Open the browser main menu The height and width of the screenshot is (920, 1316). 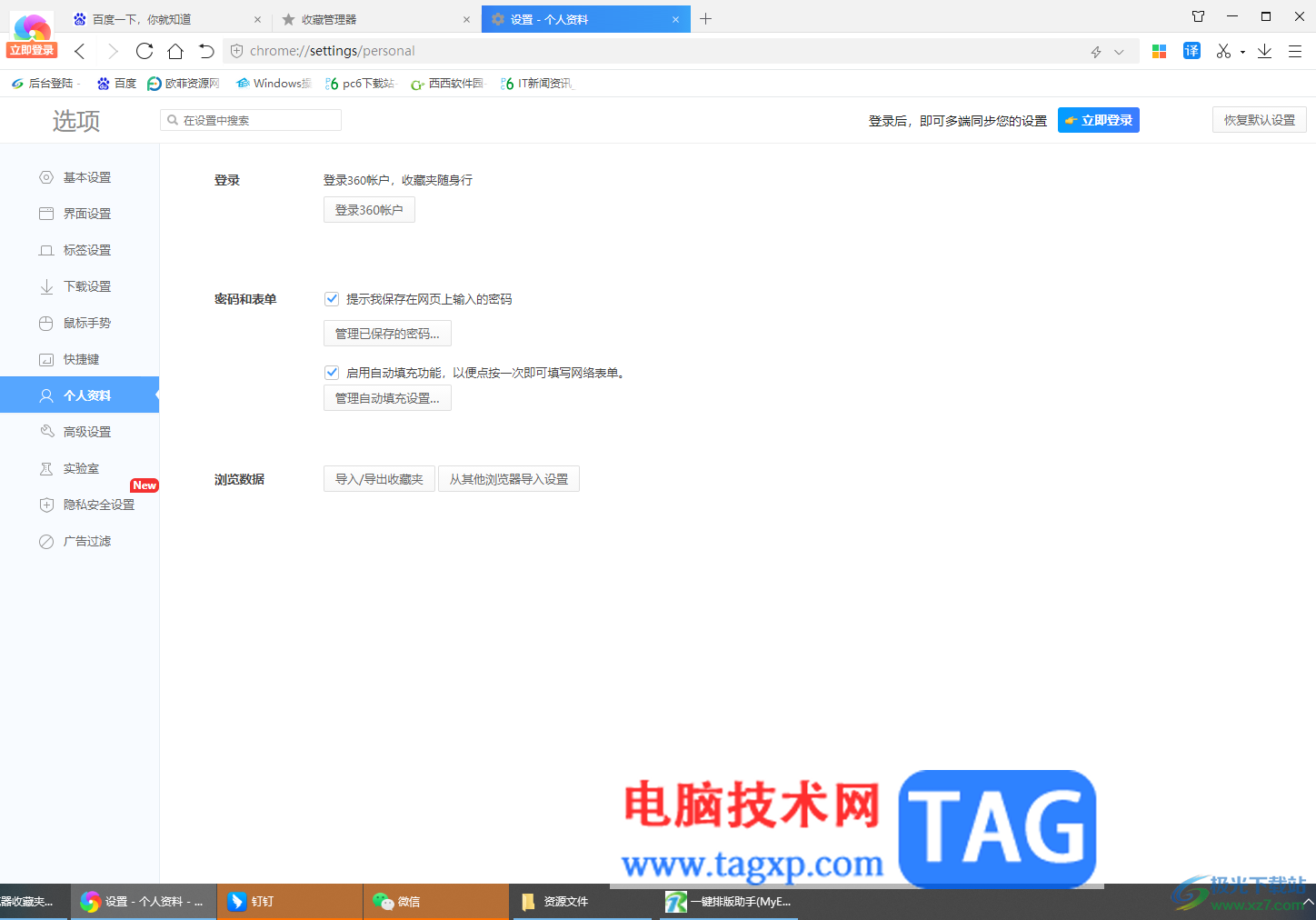point(1295,51)
